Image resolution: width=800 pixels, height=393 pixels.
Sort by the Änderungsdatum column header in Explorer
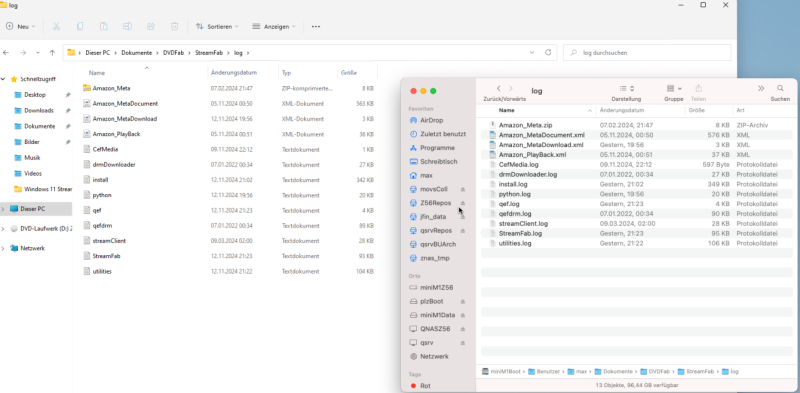234,73
